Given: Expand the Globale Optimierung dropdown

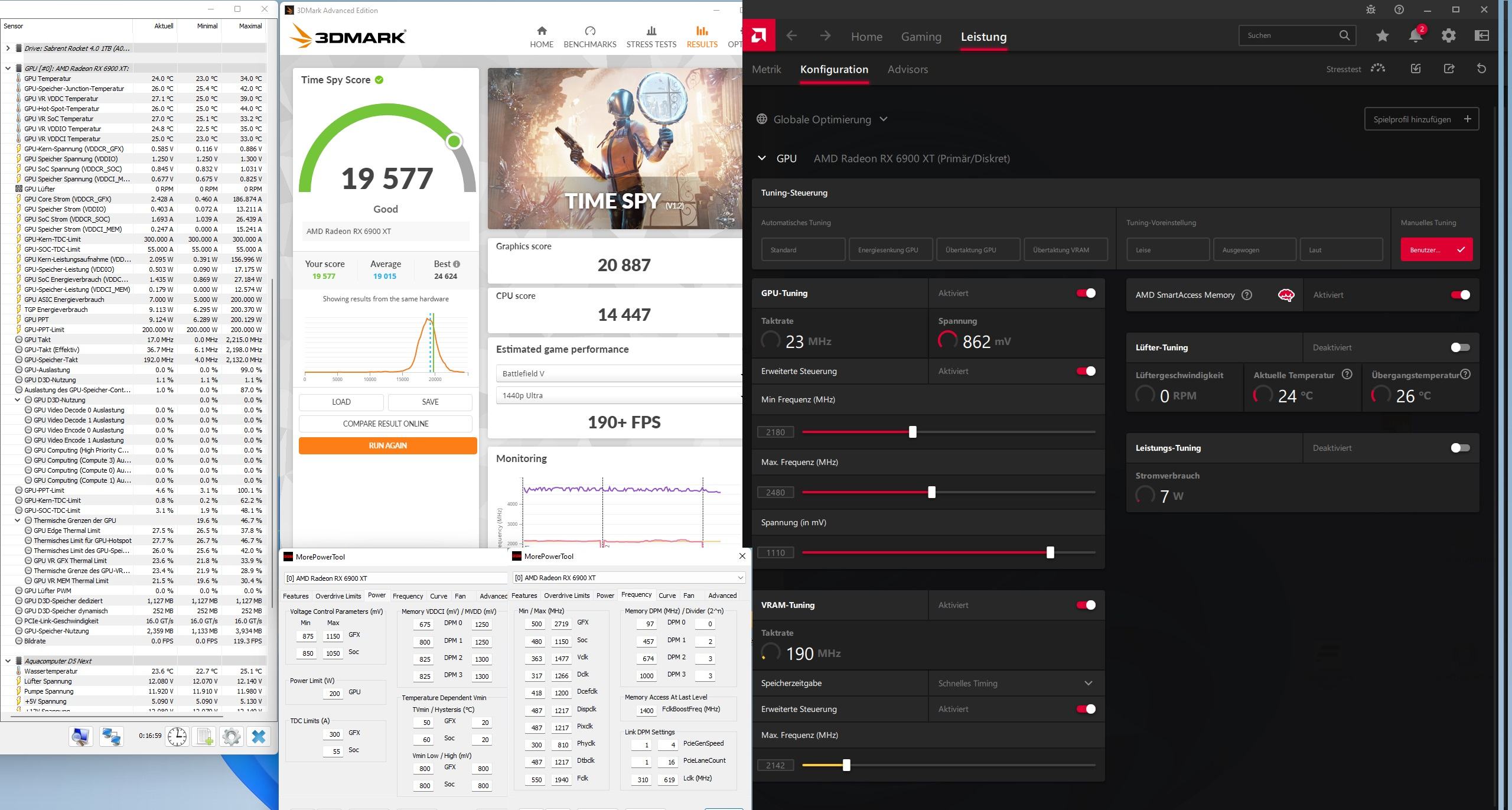Looking at the screenshot, I should click(822, 119).
